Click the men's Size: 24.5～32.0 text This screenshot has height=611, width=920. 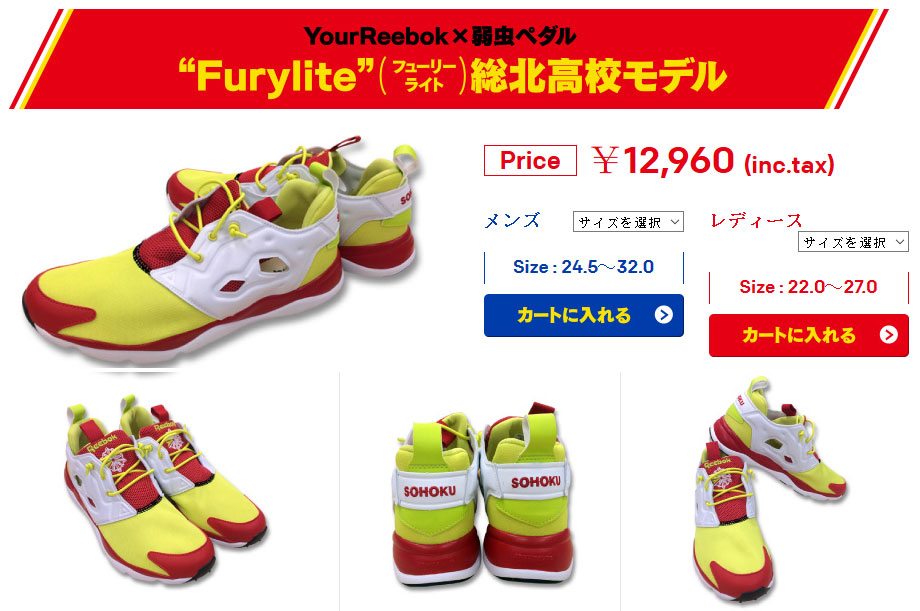pos(583,267)
